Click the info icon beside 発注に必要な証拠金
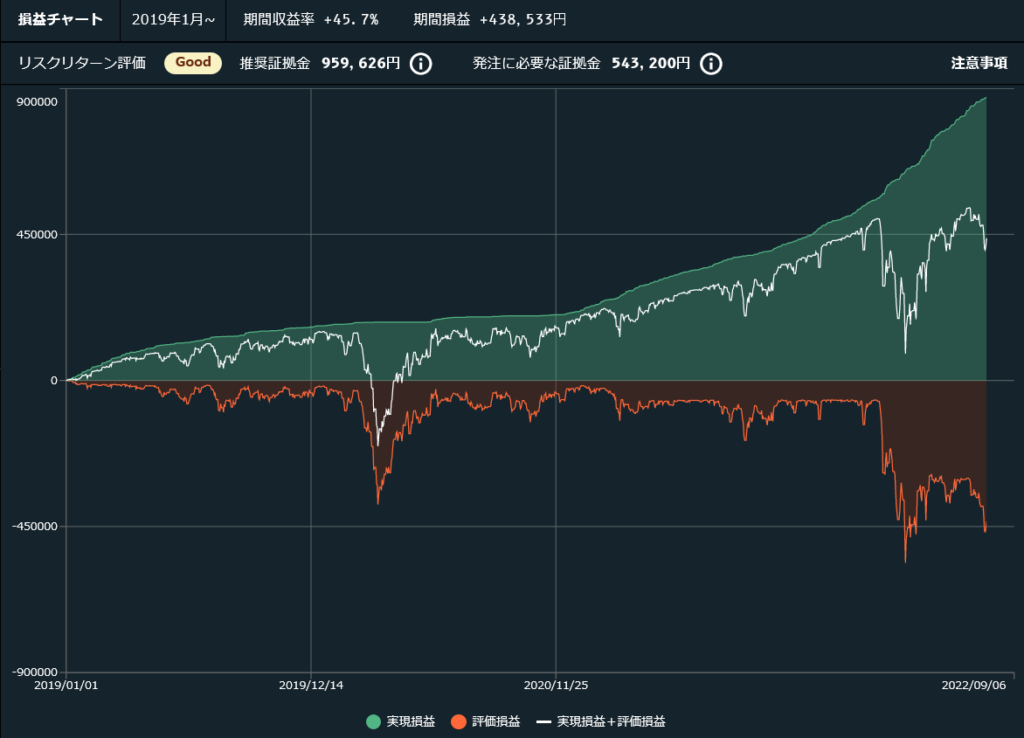 710,64
